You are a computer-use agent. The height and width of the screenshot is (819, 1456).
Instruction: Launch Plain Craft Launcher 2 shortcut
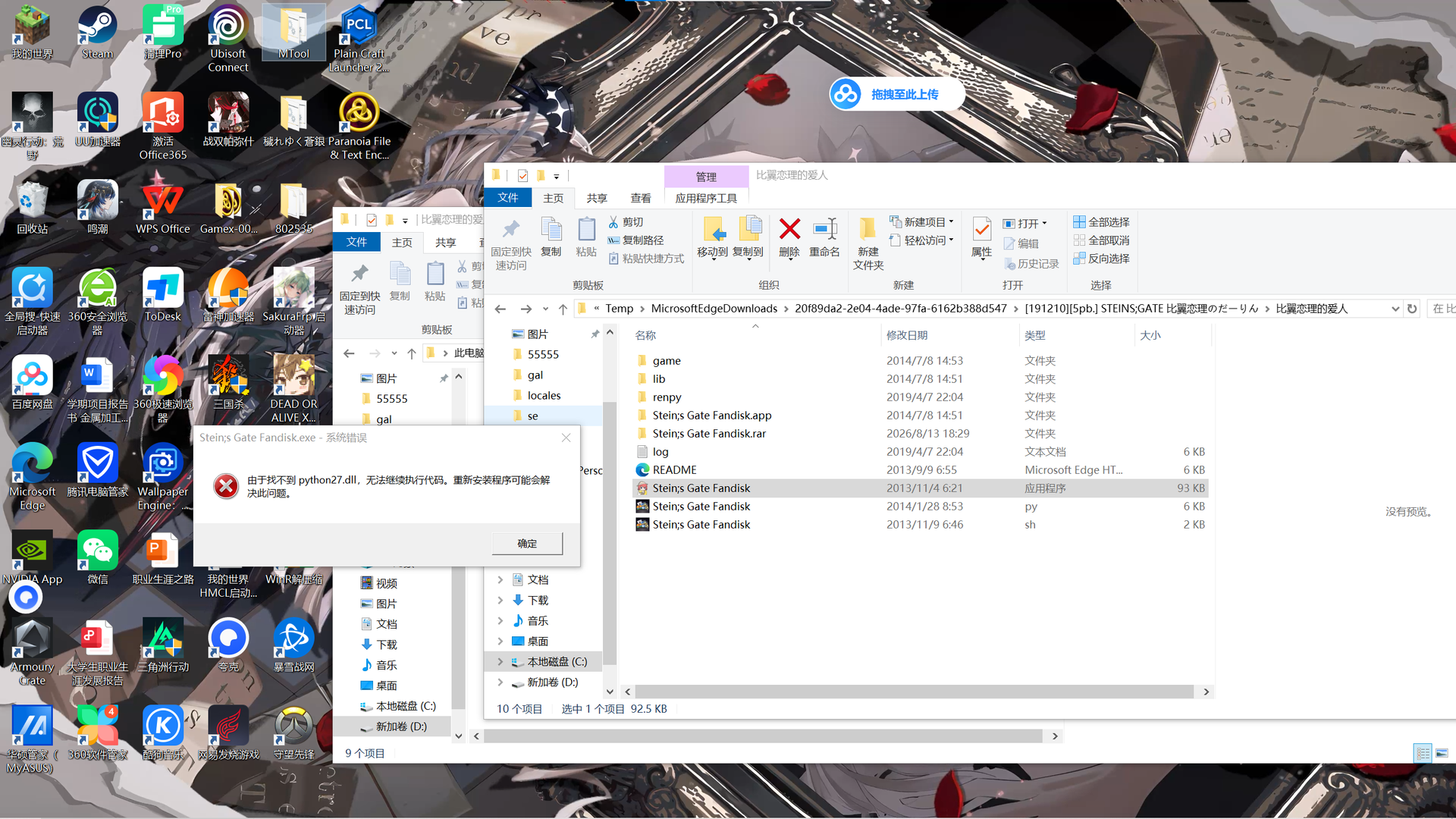click(x=359, y=39)
